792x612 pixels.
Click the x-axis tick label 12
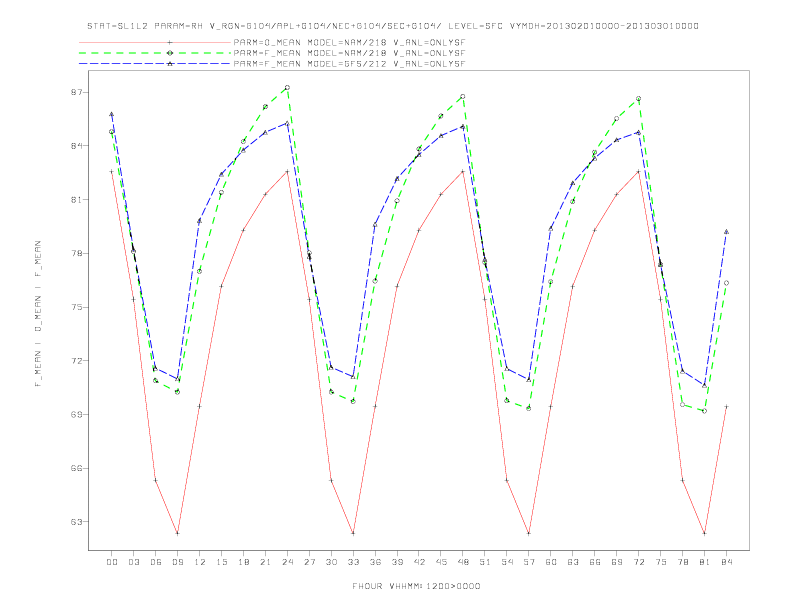point(200,562)
